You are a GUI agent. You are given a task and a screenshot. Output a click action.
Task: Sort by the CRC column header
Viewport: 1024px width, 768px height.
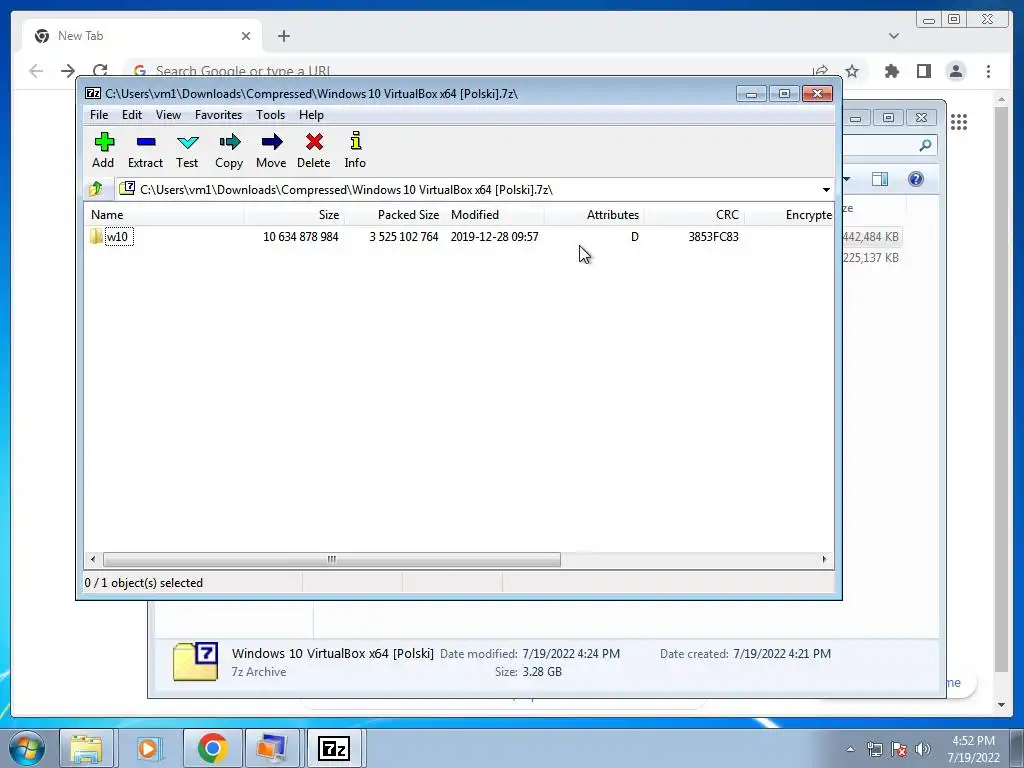(694, 215)
